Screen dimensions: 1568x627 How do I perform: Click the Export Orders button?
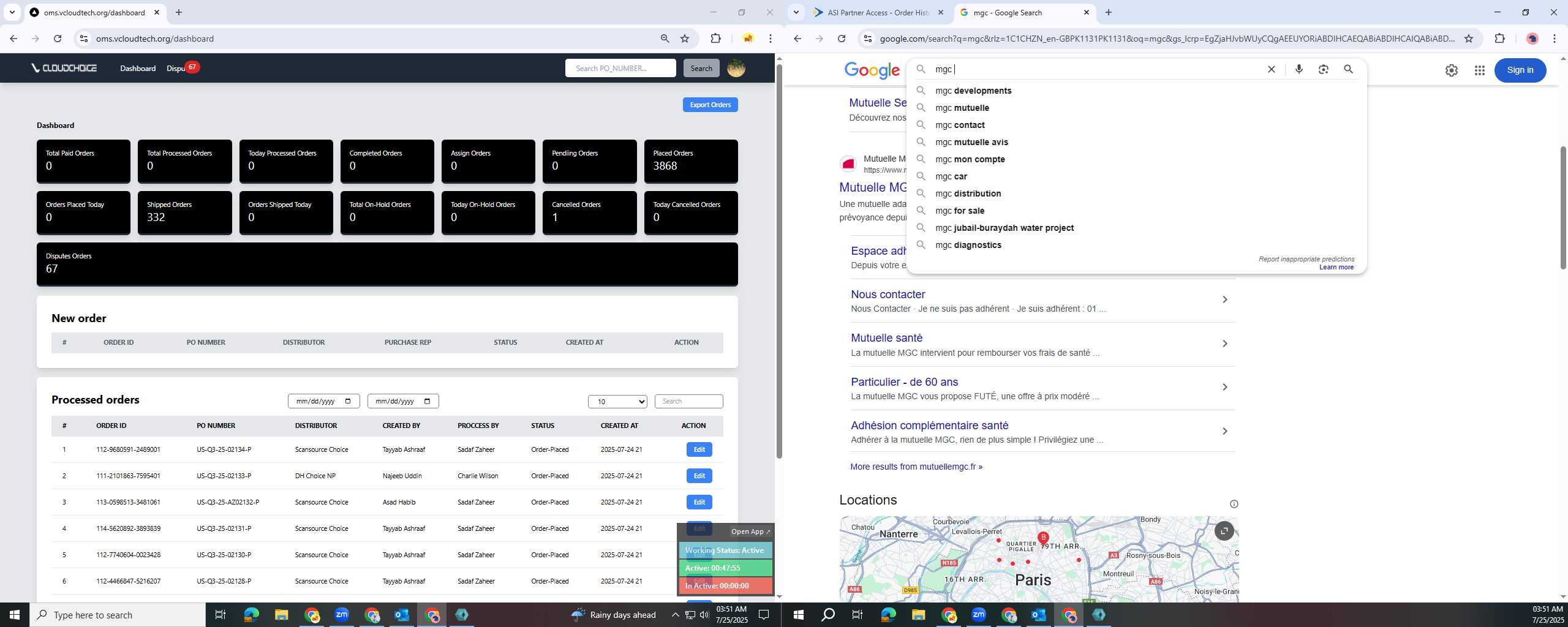pyautogui.click(x=710, y=105)
